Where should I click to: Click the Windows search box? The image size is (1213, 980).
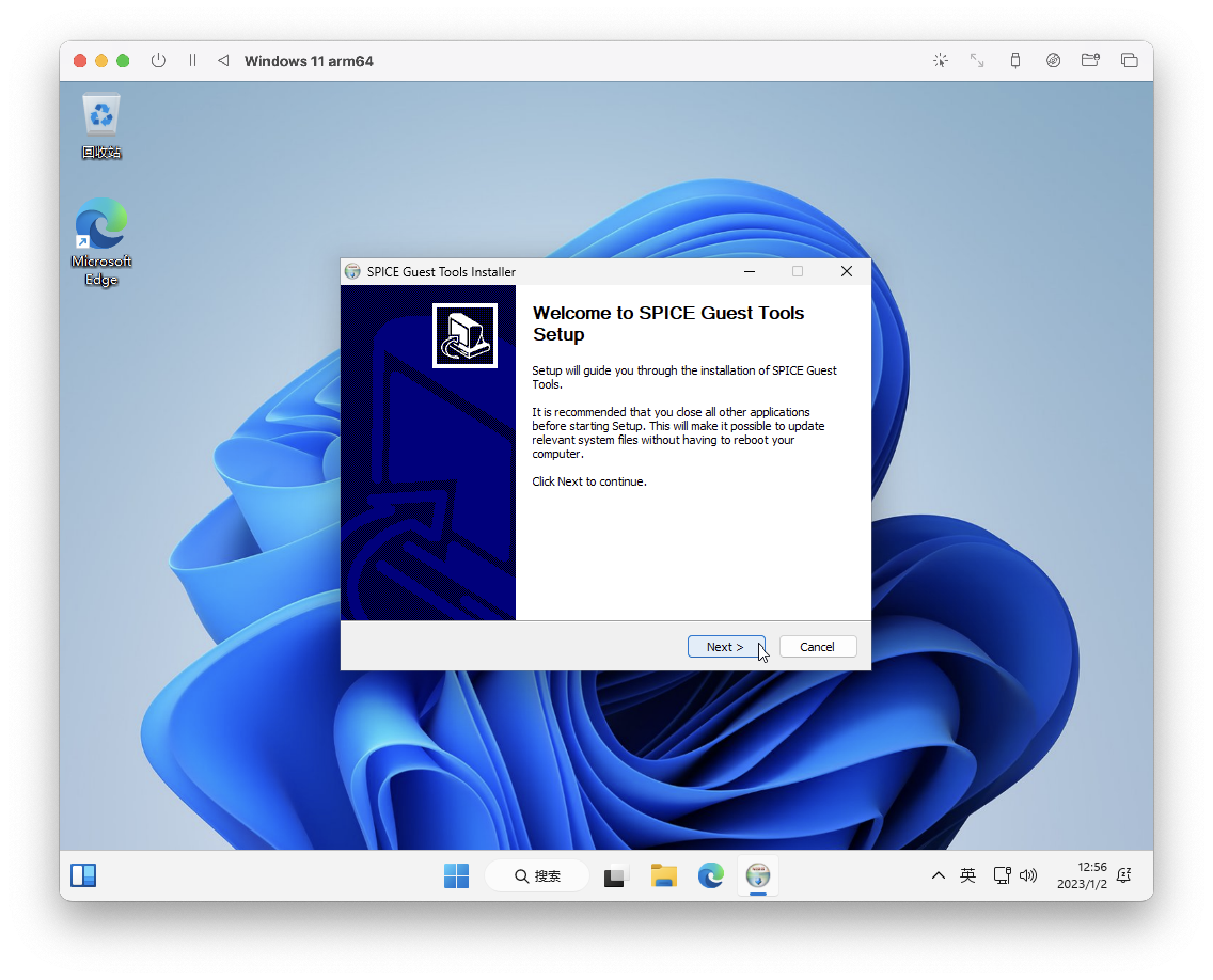pos(537,875)
